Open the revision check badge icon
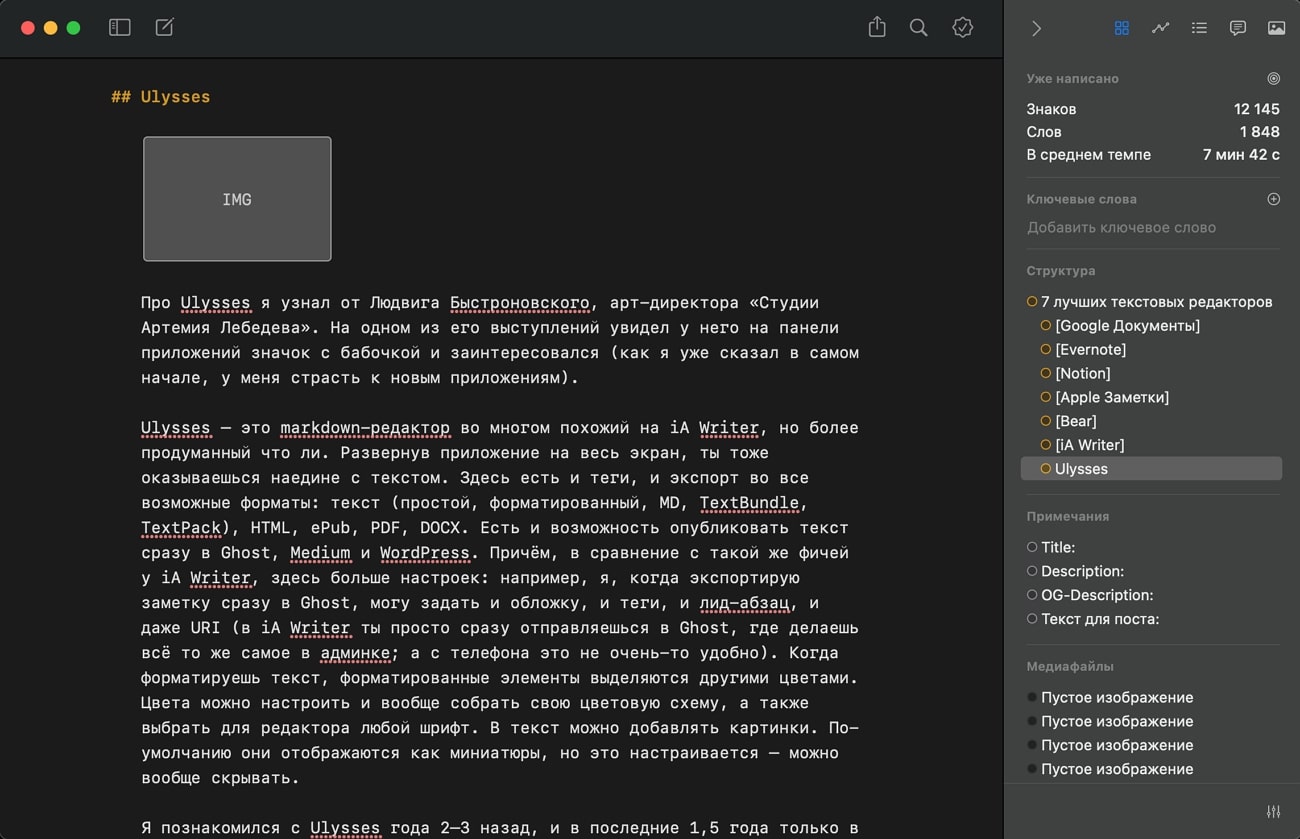The height and width of the screenshot is (839, 1300). (963, 28)
